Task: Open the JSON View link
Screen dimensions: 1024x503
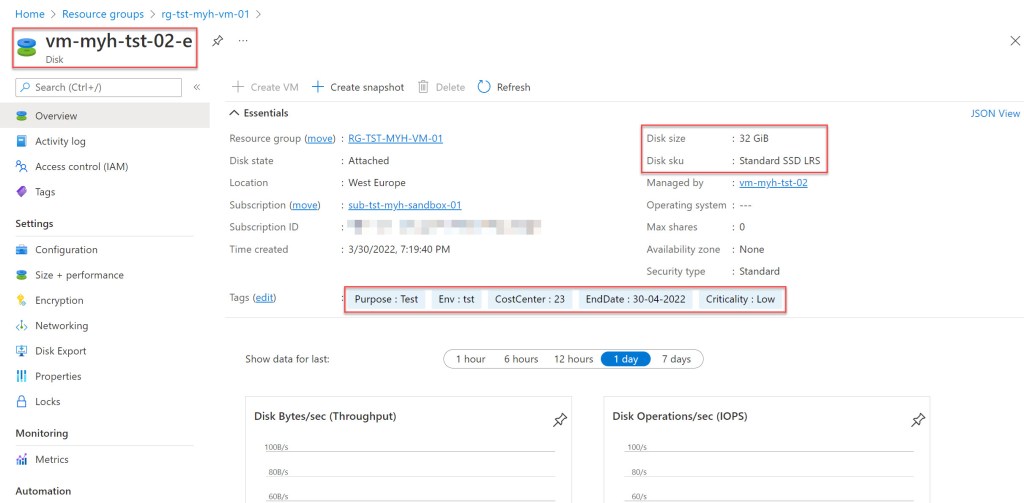Action: coord(994,114)
